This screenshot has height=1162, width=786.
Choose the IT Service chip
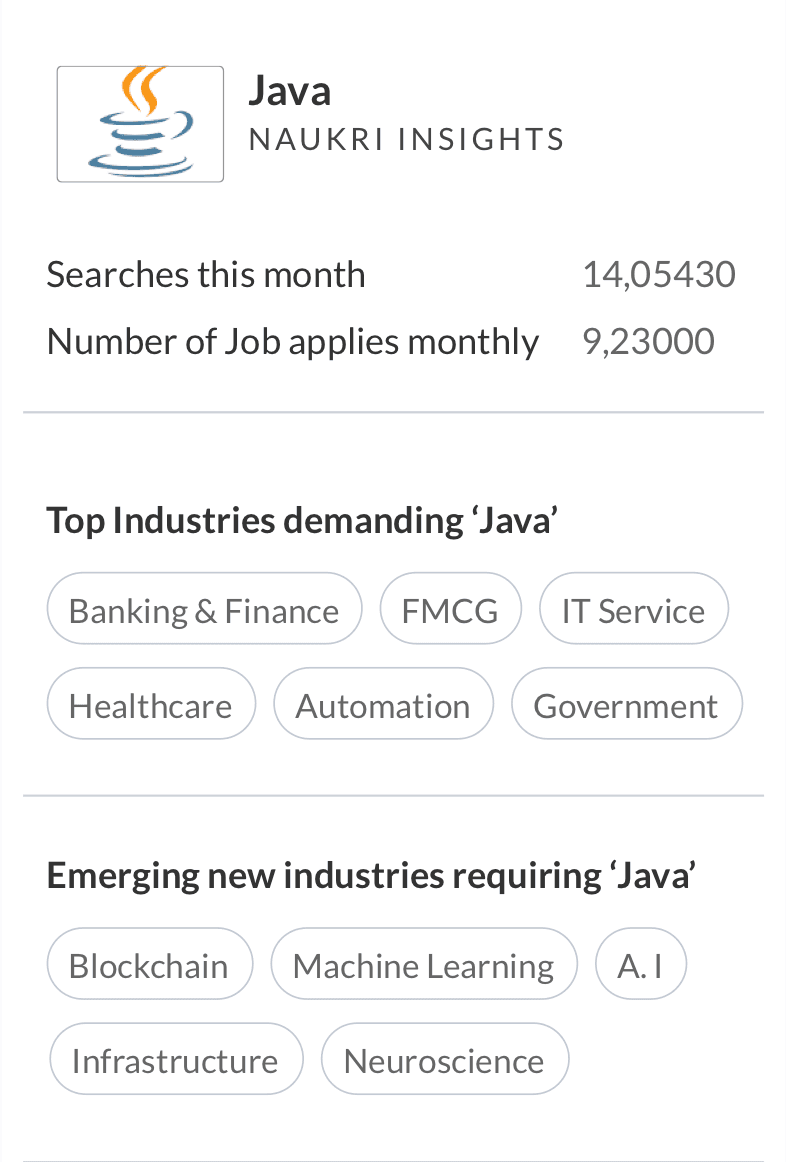[x=633, y=610]
